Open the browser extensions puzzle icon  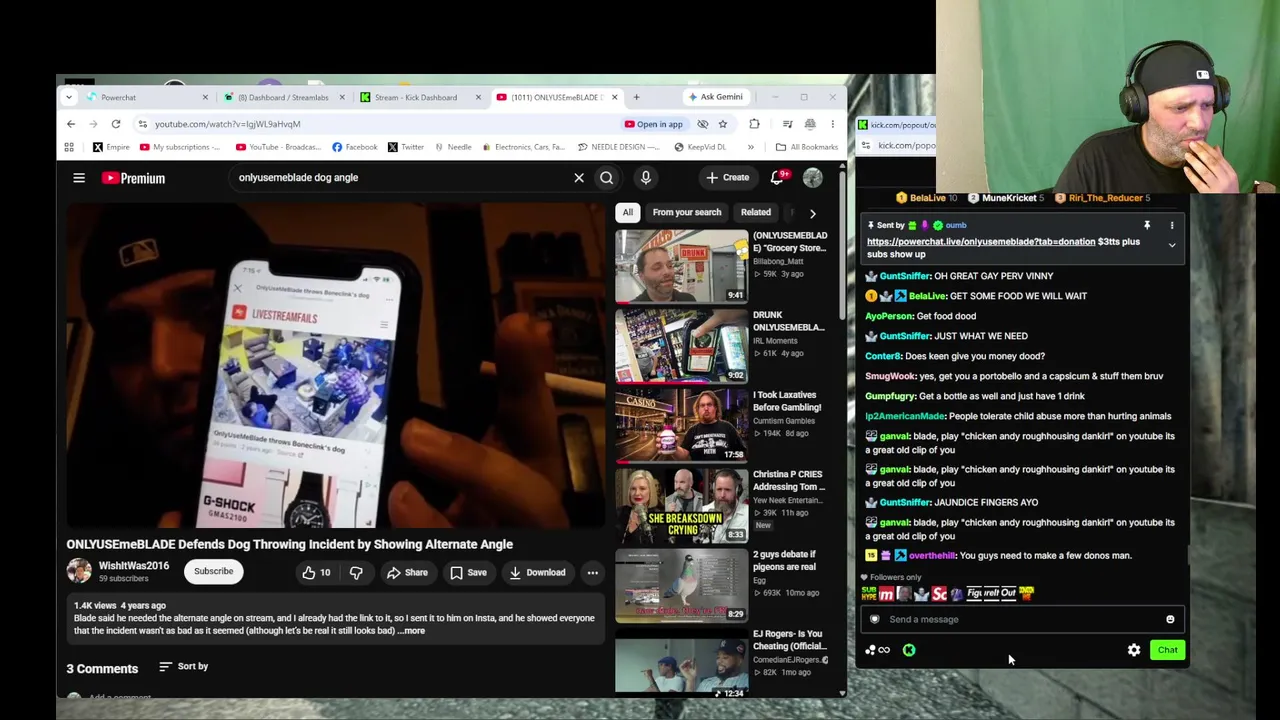754,124
